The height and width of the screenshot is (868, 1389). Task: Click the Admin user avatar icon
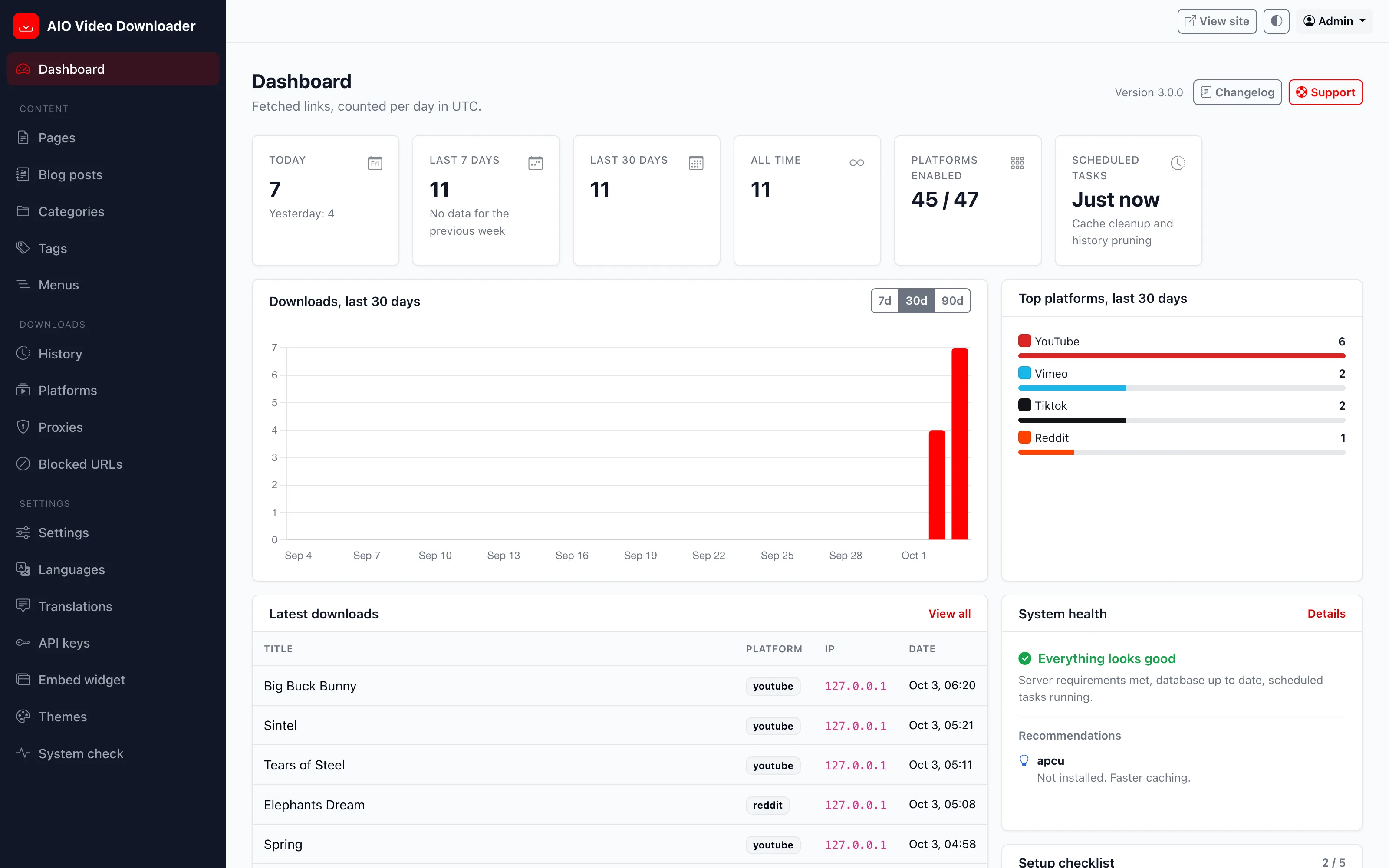tap(1309, 21)
